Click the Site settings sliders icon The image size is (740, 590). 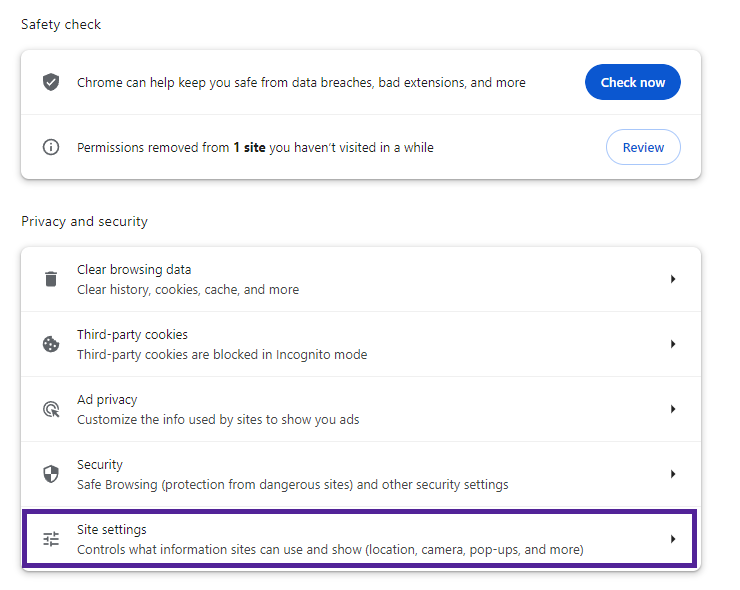(x=51, y=539)
